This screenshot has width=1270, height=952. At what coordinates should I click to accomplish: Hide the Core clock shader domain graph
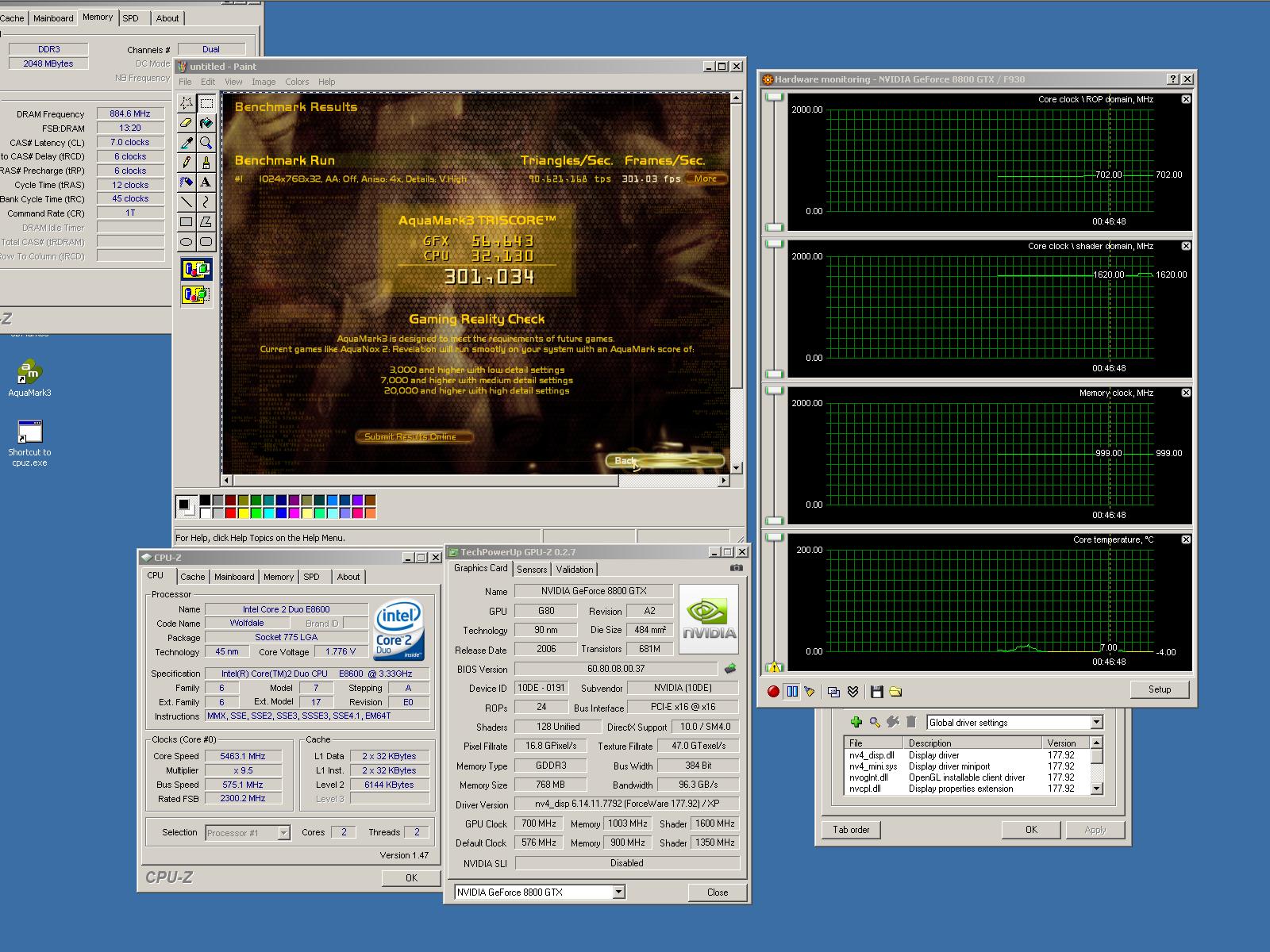pos(1186,246)
